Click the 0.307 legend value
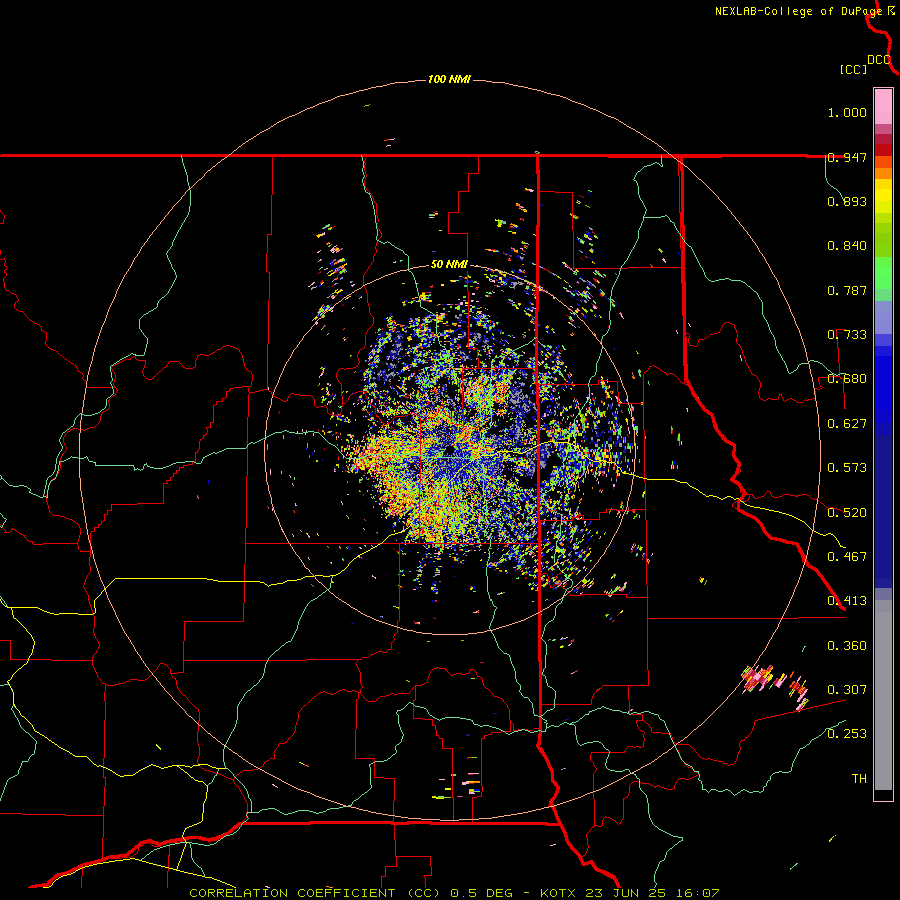Viewport: 900px width, 900px height. click(847, 689)
